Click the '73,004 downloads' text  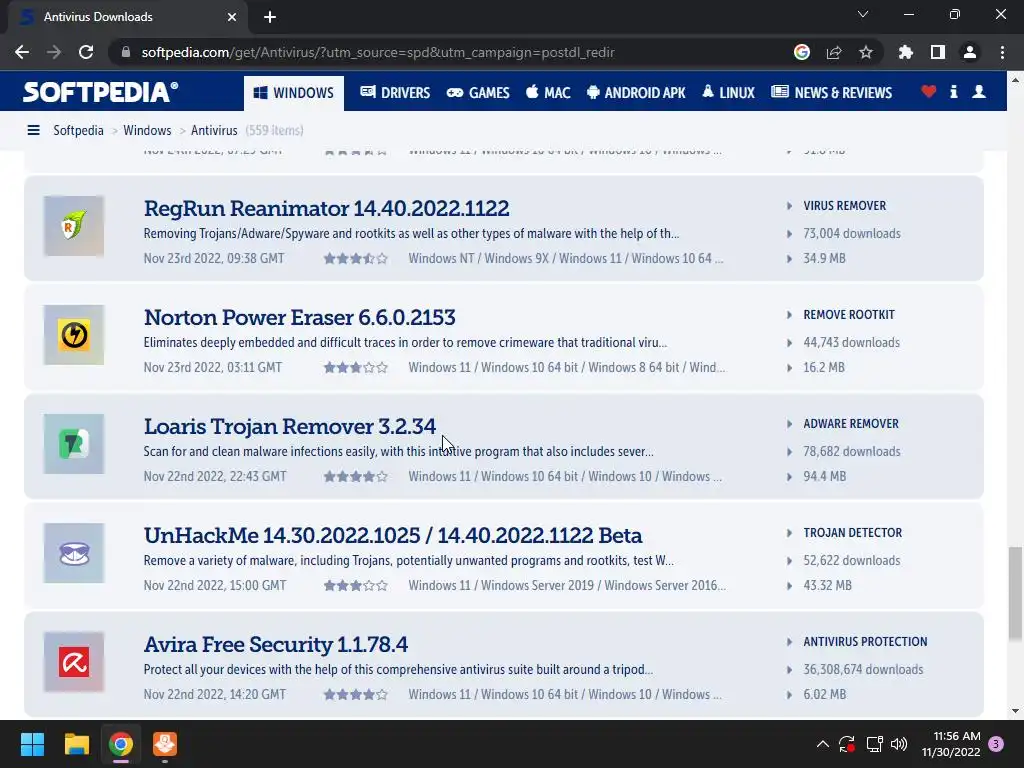coord(852,234)
